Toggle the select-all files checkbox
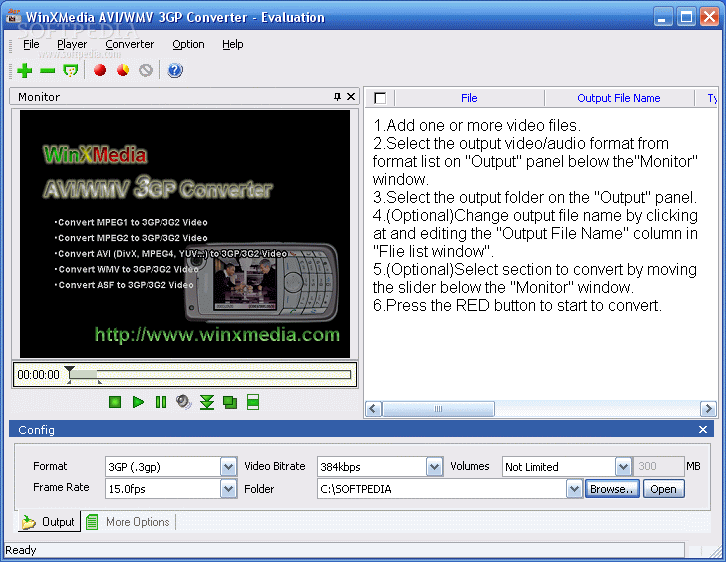 (x=380, y=98)
